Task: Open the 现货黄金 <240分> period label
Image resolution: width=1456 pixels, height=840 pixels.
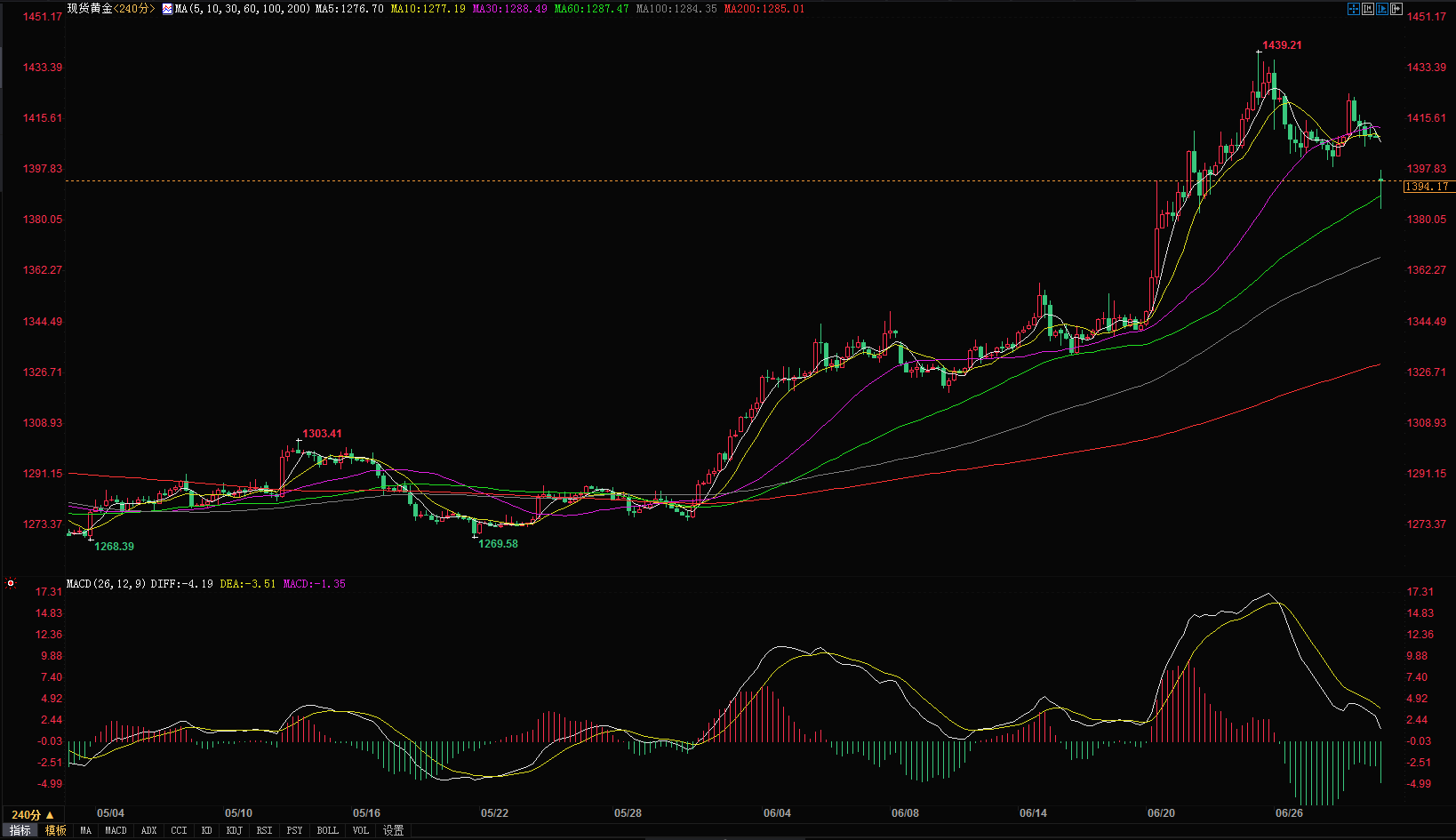Action: point(111,9)
